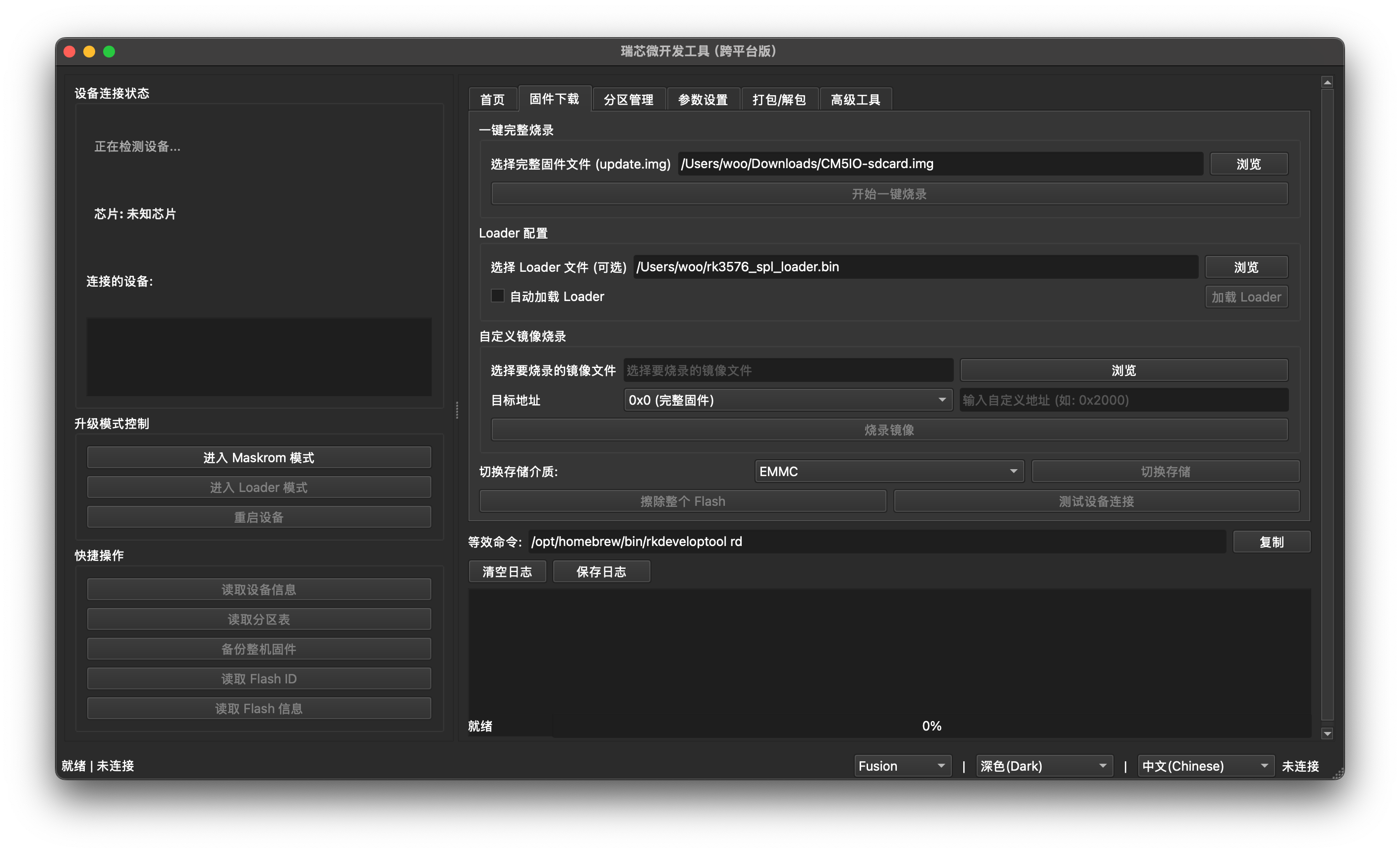Switch to the 首页 tab

click(493, 100)
